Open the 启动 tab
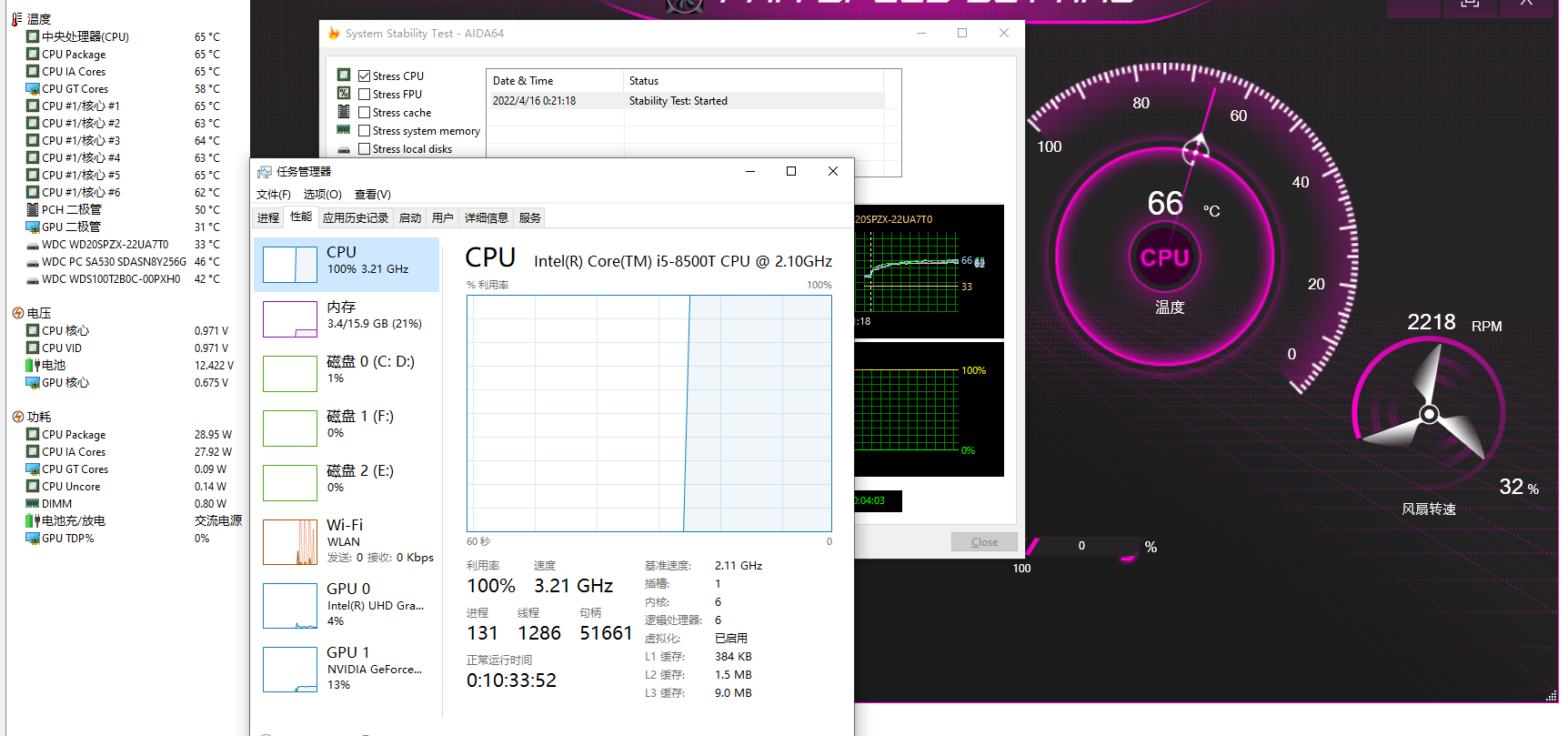 click(x=410, y=218)
